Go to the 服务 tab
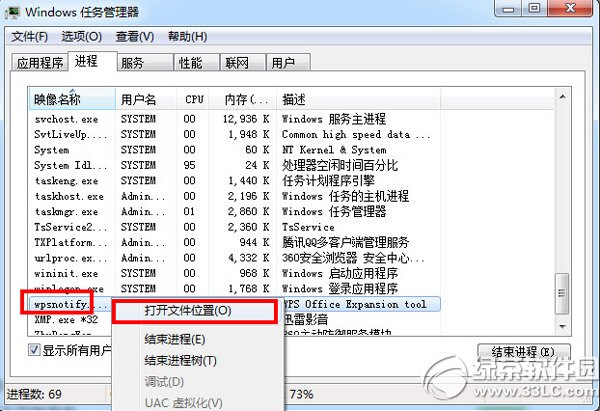600x411 pixels. [132, 64]
